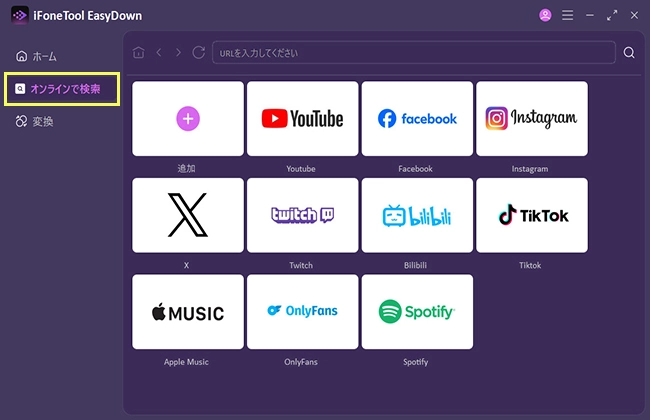Click the purple plus add tile
The width and height of the screenshot is (650, 420).
click(x=188, y=119)
